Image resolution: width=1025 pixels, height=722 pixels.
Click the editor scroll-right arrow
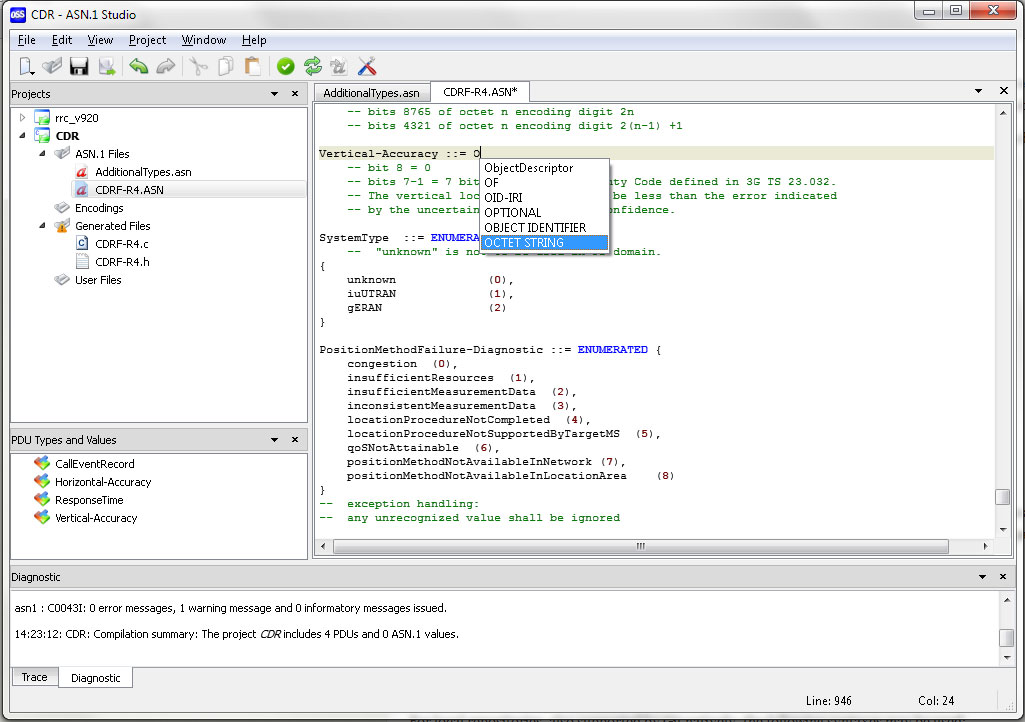point(985,546)
